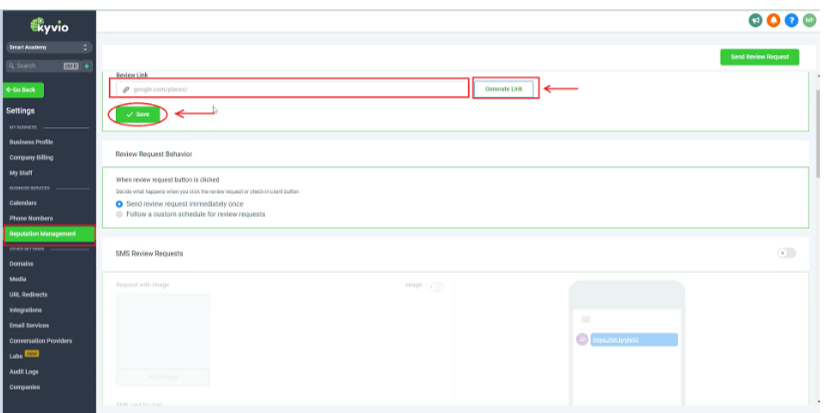
Task: Open Reputation Management settings
Action: click(x=48, y=233)
